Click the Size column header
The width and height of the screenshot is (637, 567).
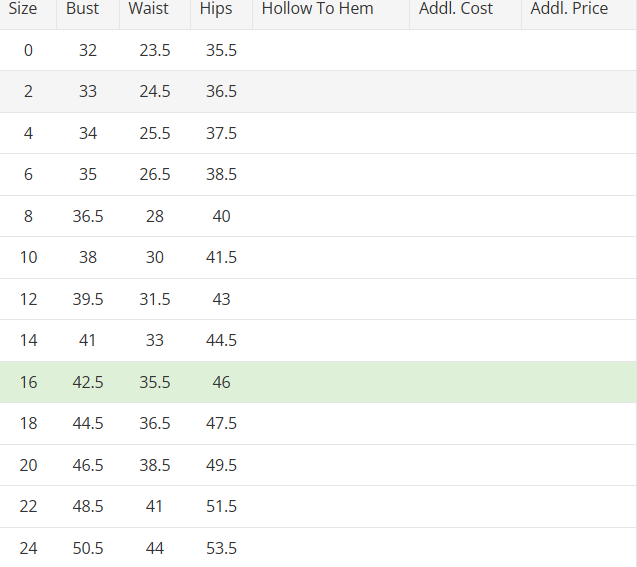(22, 9)
